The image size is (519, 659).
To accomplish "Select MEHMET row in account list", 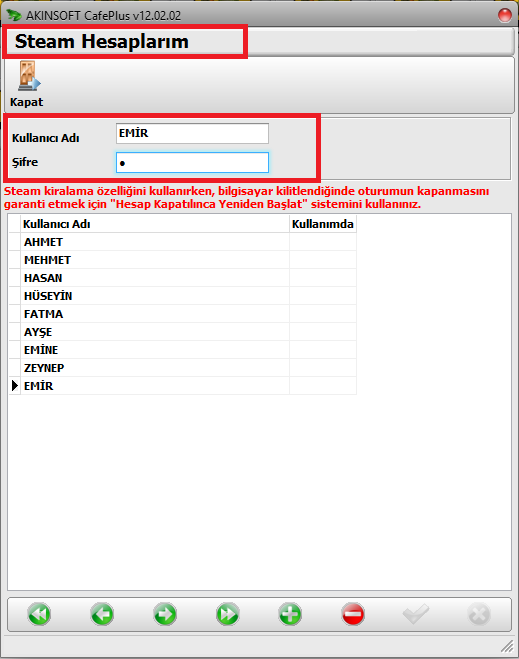I will (x=183, y=260).
